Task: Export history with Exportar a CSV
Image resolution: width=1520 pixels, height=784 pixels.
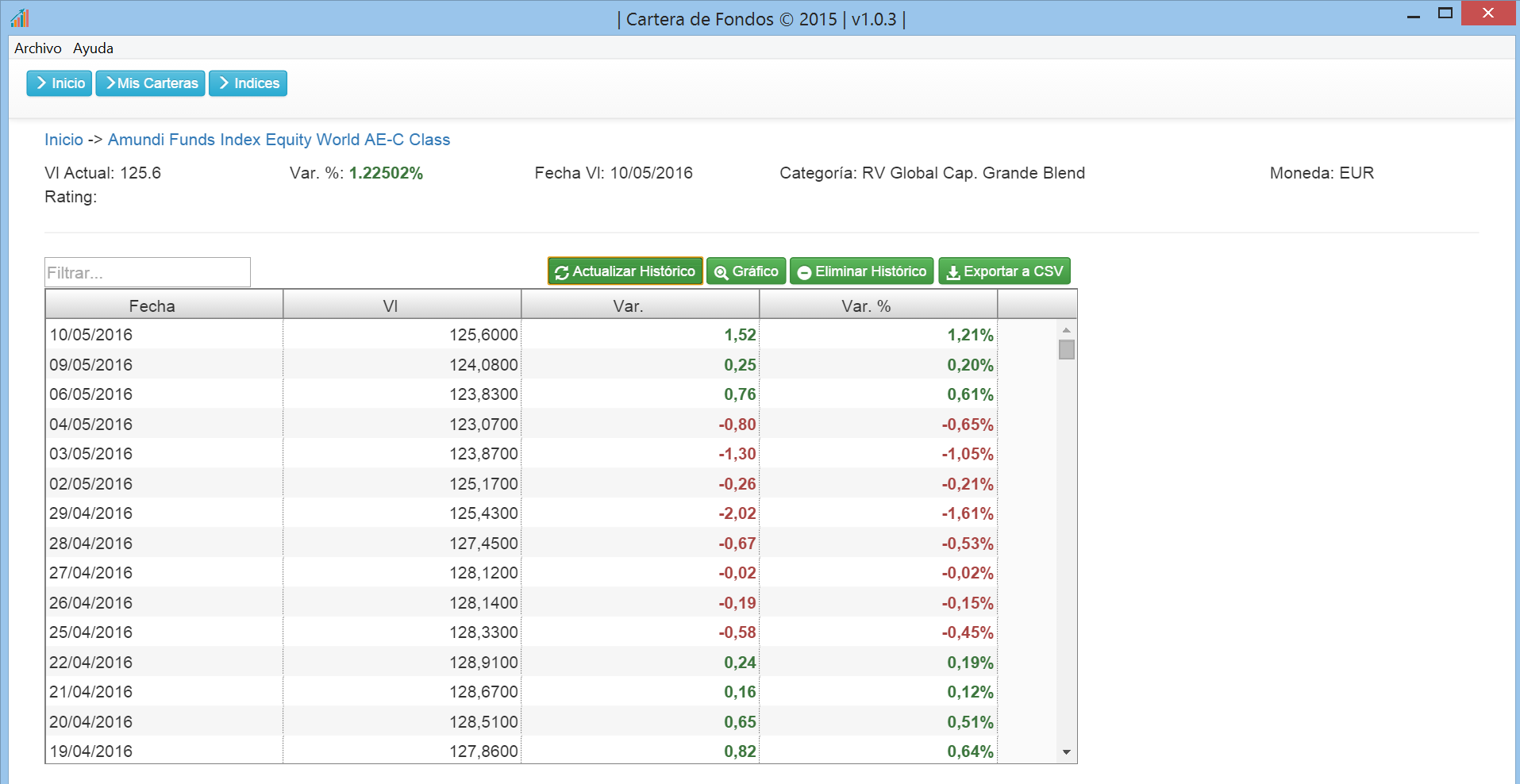Action: pyautogui.click(x=1004, y=271)
